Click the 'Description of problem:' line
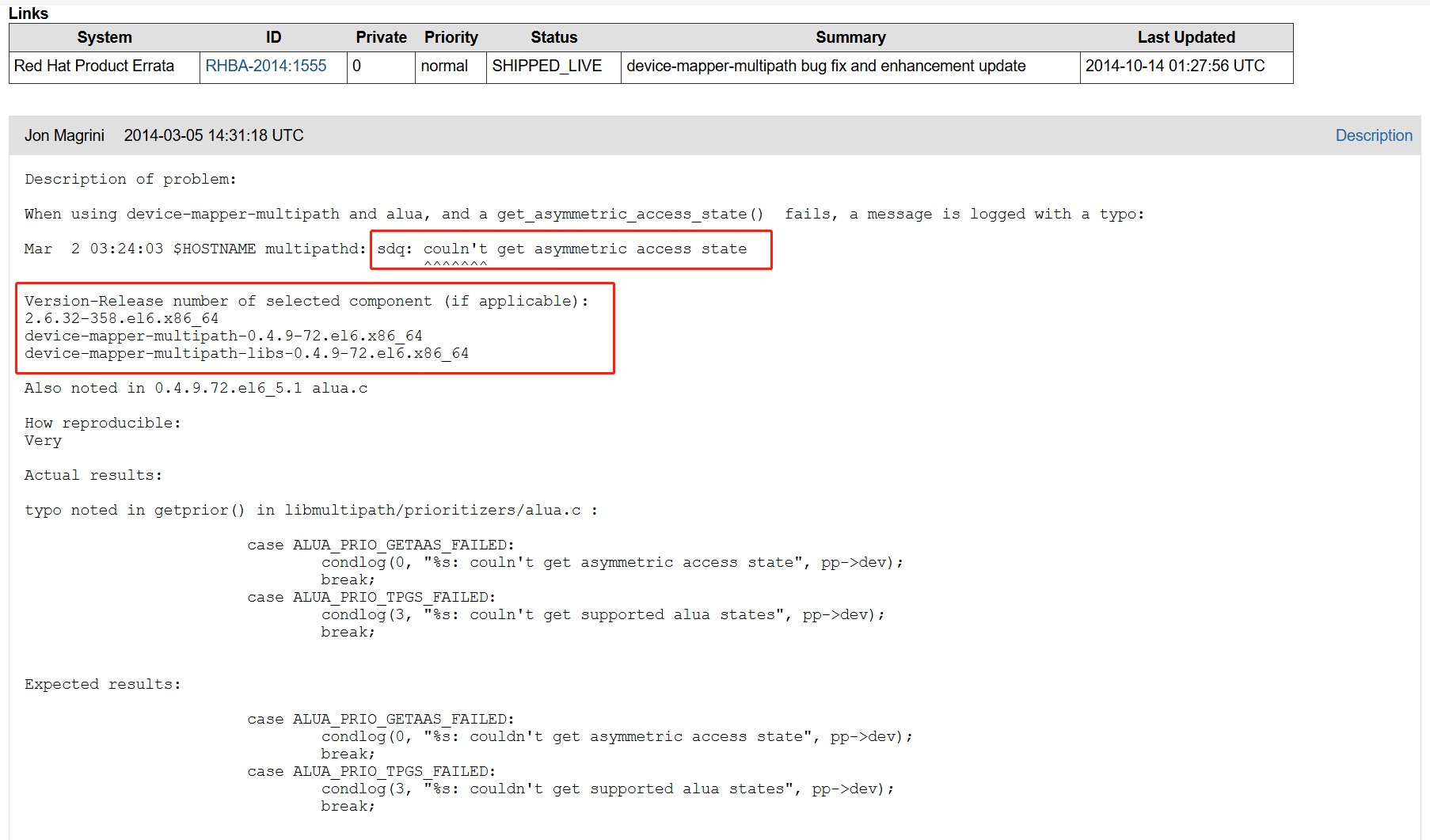The height and width of the screenshot is (840, 1430). [x=131, y=180]
